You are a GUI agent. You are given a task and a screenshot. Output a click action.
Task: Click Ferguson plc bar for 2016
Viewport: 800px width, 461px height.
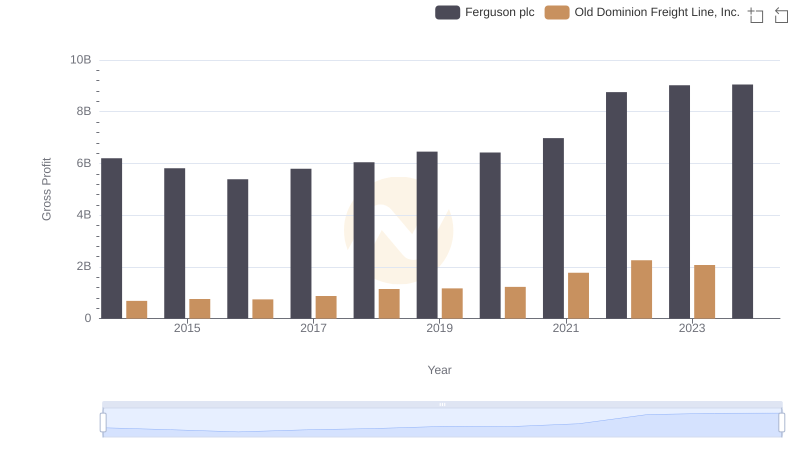238,249
